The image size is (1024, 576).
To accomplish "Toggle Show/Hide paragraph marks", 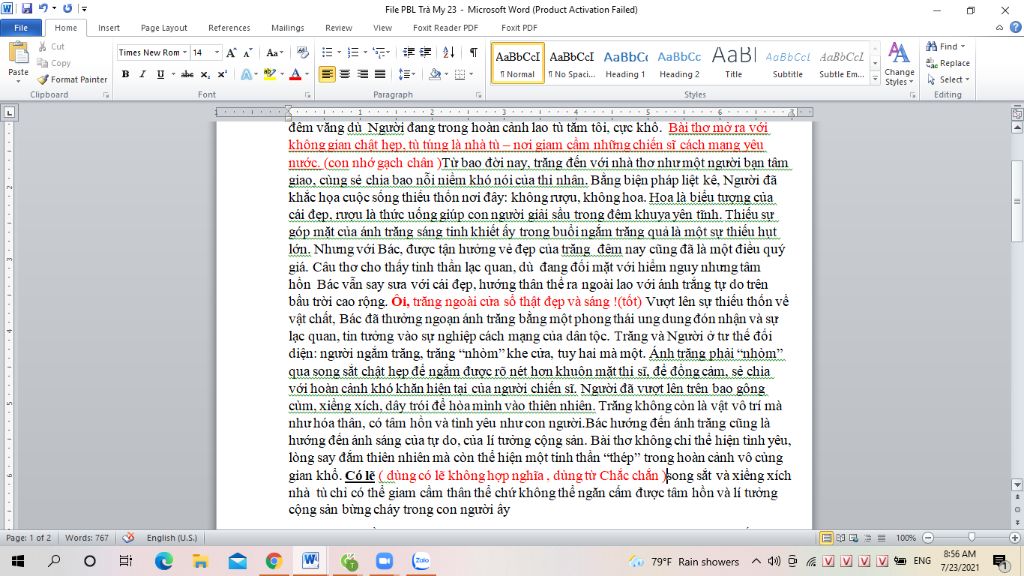I will tap(473, 52).
